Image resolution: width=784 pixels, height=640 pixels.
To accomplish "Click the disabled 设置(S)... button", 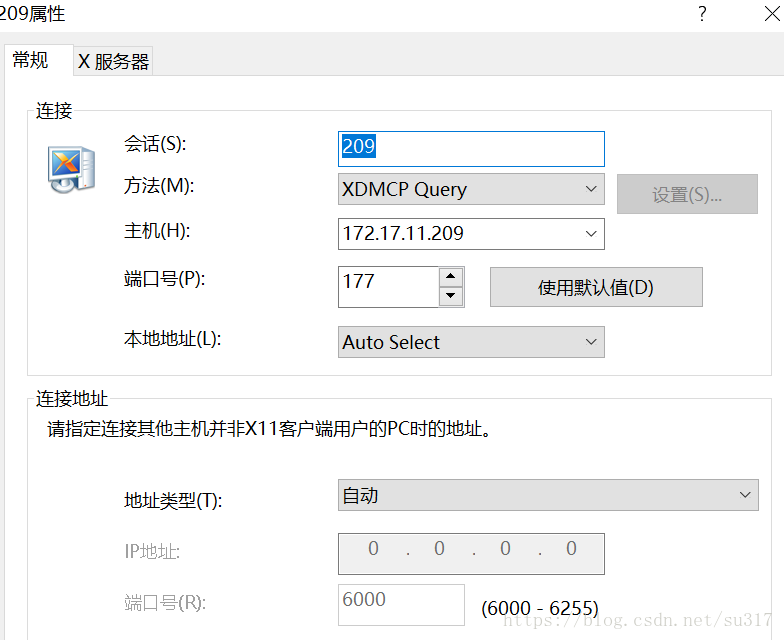I will click(687, 194).
